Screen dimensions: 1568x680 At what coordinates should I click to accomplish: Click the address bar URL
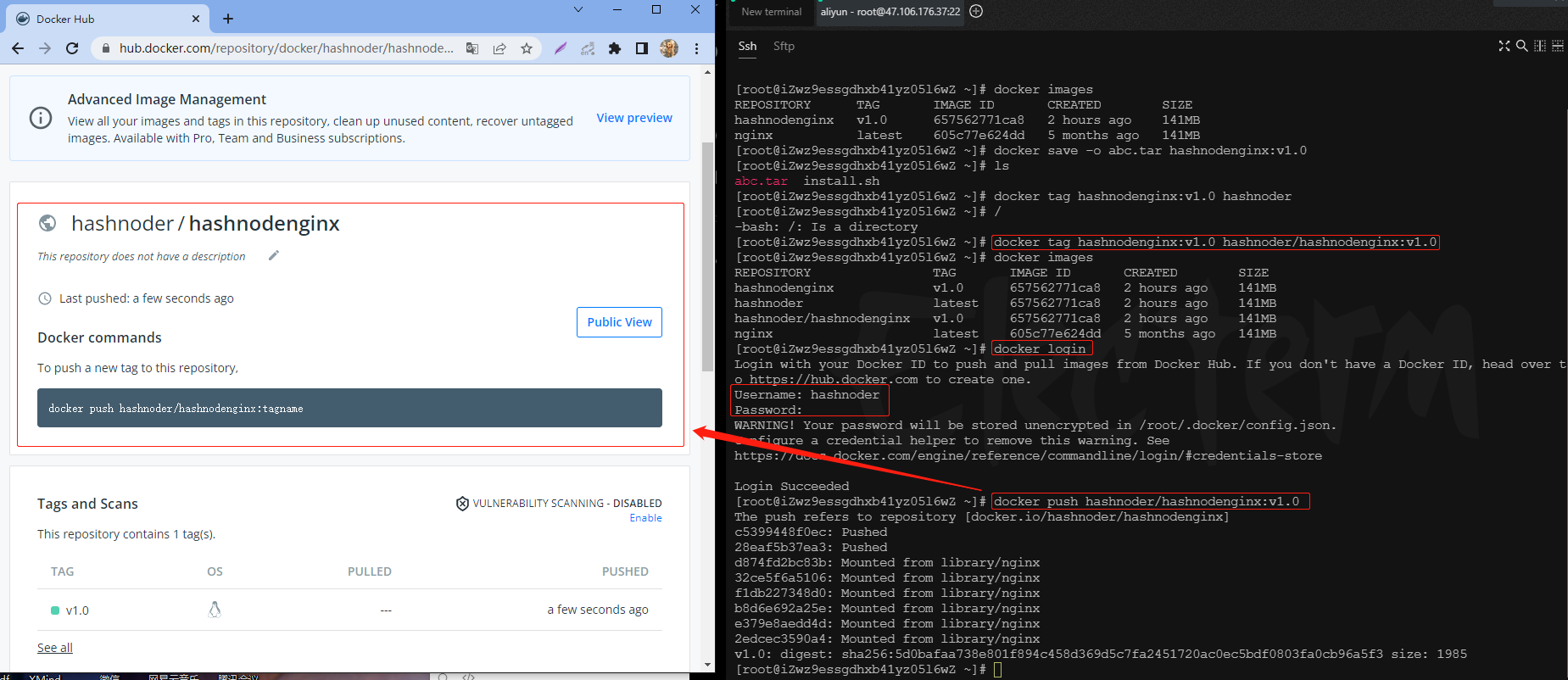point(286,48)
